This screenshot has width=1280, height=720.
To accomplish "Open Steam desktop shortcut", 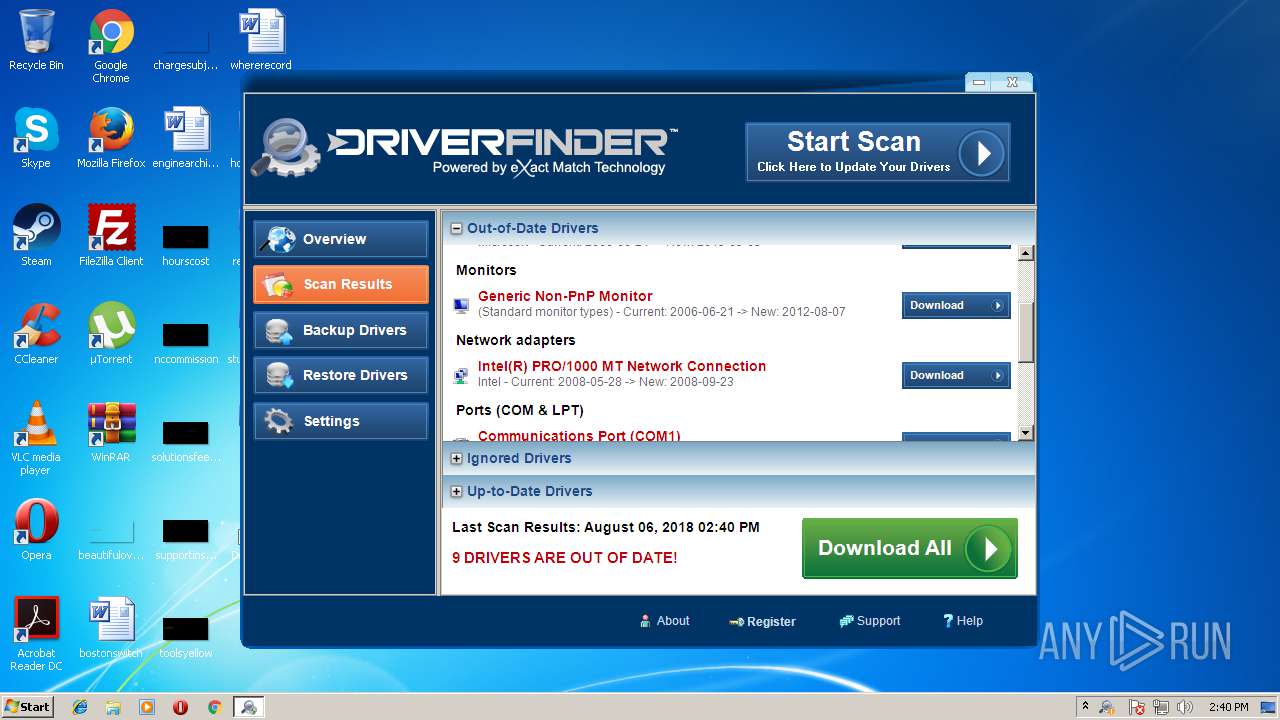I will (36, 236).
